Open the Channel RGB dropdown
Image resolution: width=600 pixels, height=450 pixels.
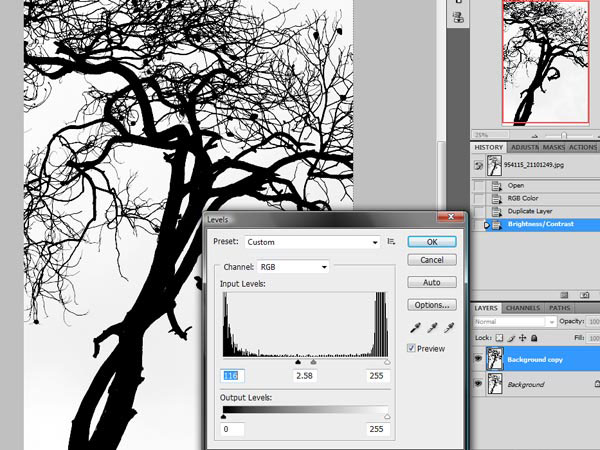(x=293, y=267)
